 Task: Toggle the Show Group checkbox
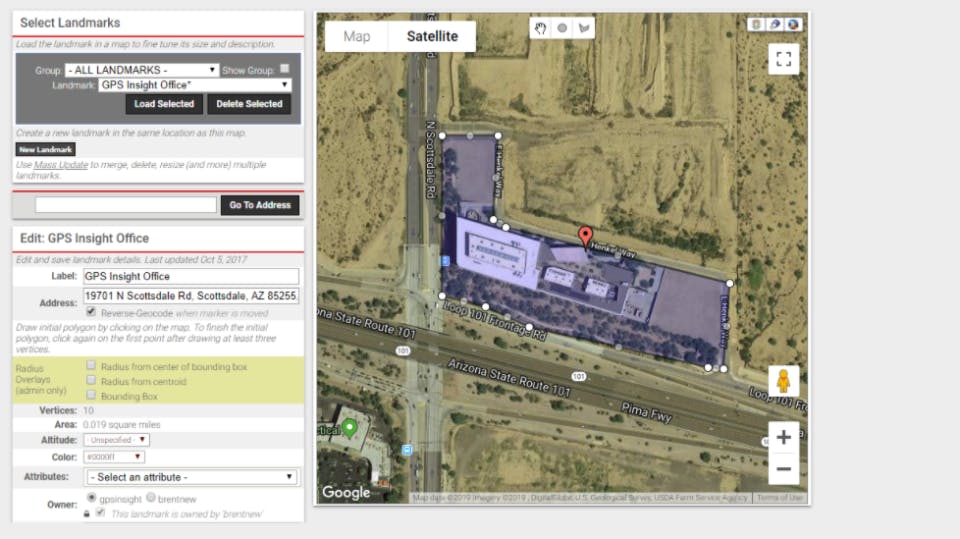(285, 69)
